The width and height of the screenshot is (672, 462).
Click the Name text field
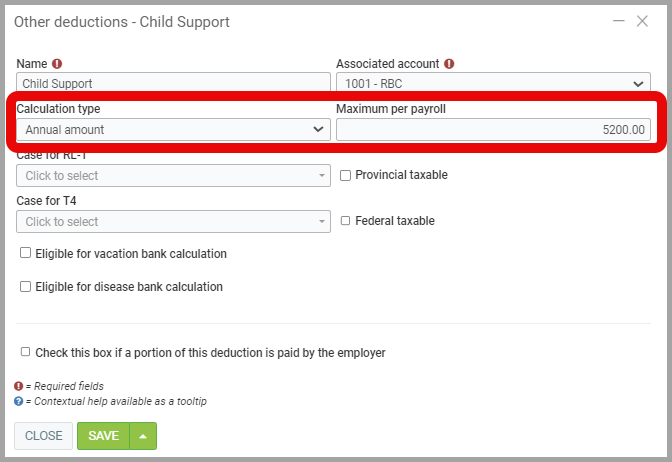(x=173, y=84)
